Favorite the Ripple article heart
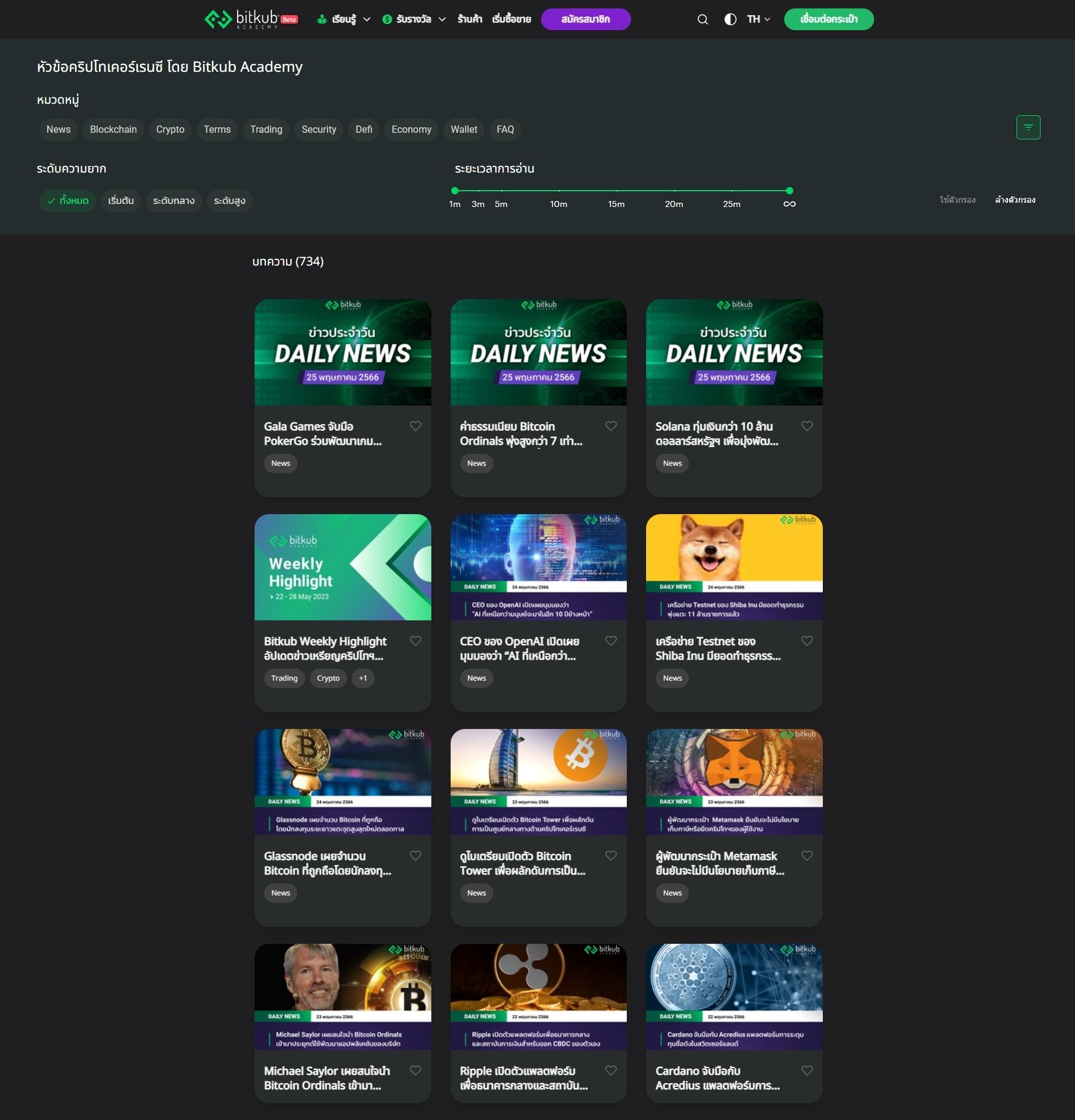The height and width of the screenshot is (1120, 1075). [x=611, y=1071]
